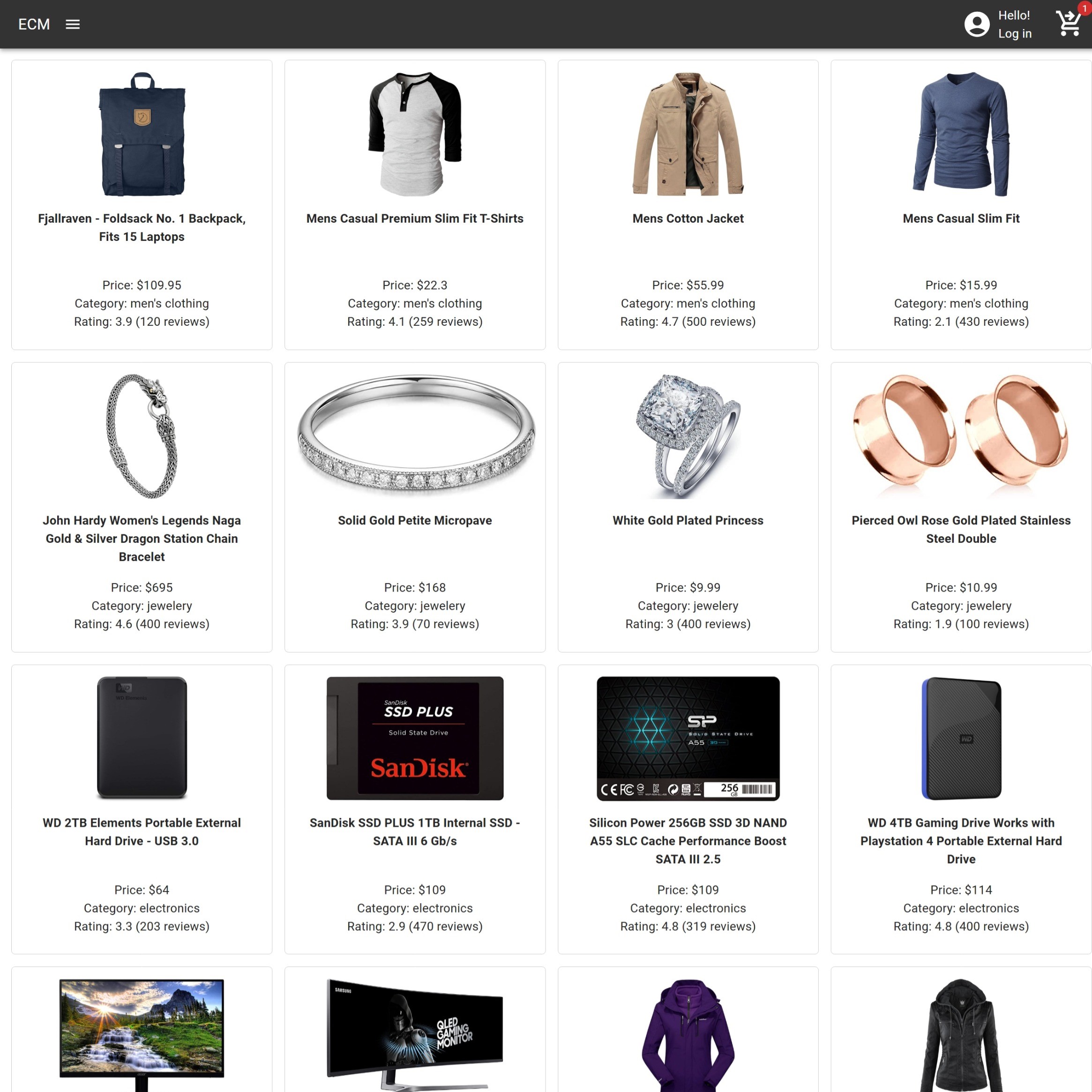Open John Hardy dragon bracelet image

pos(142,436)
